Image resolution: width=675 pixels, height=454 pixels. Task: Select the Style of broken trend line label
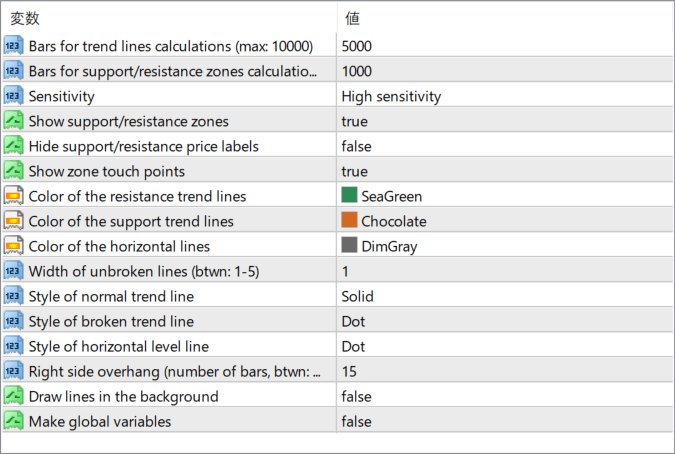tap(111, 321)
